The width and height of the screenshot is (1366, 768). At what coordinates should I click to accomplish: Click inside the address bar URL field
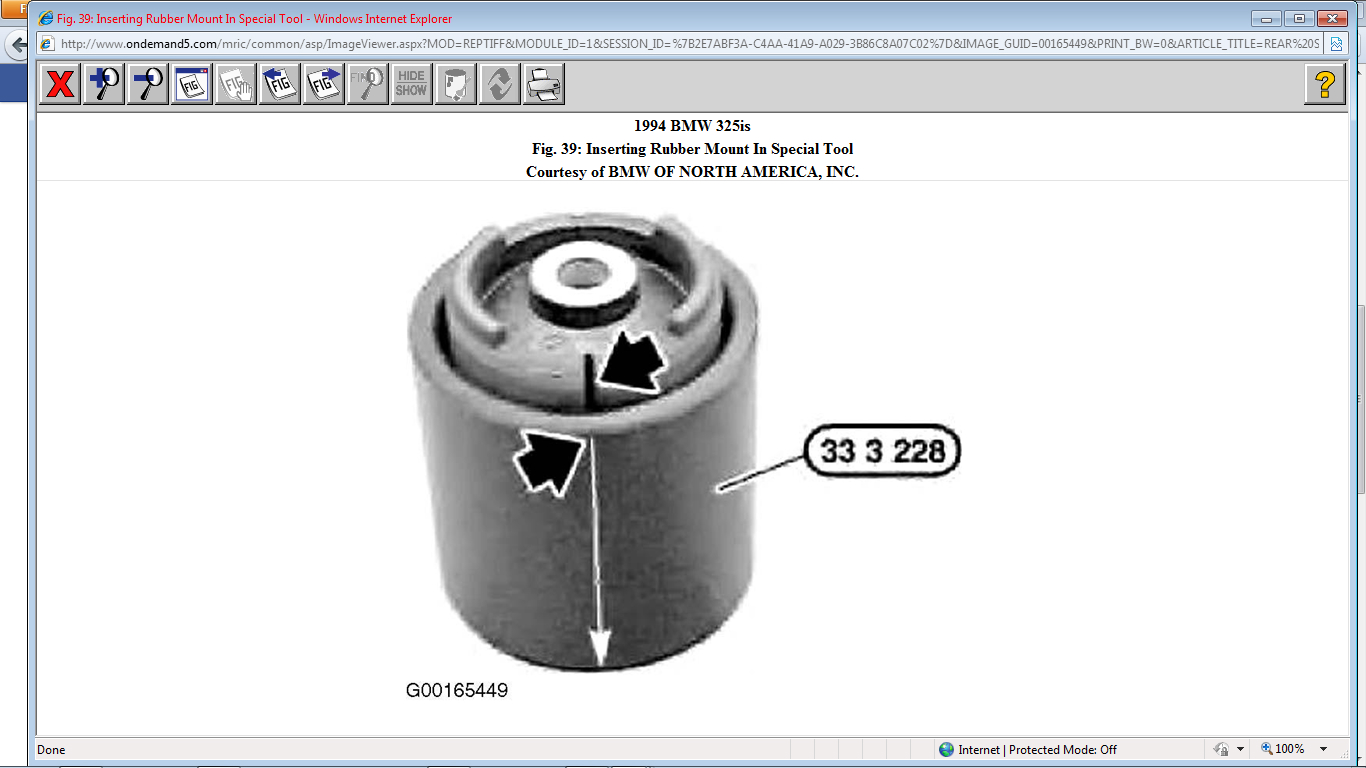tap(600, 44)
